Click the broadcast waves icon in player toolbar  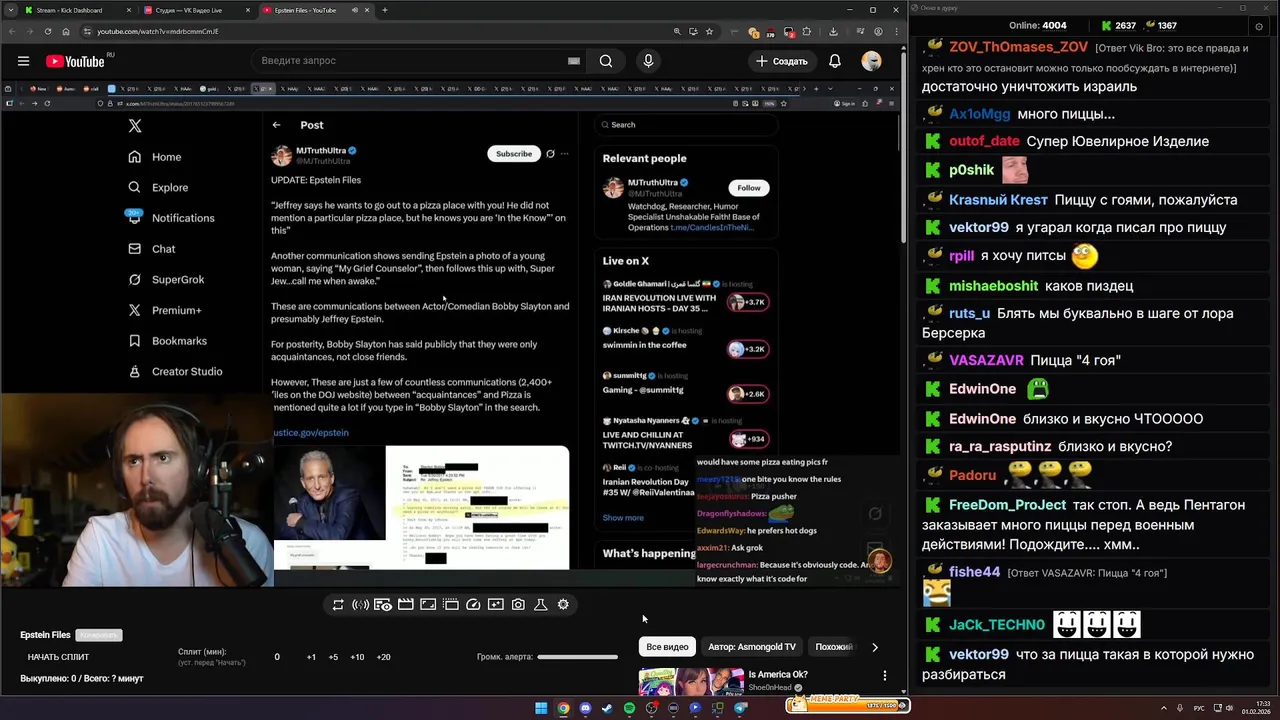click(x=360, y=605)
